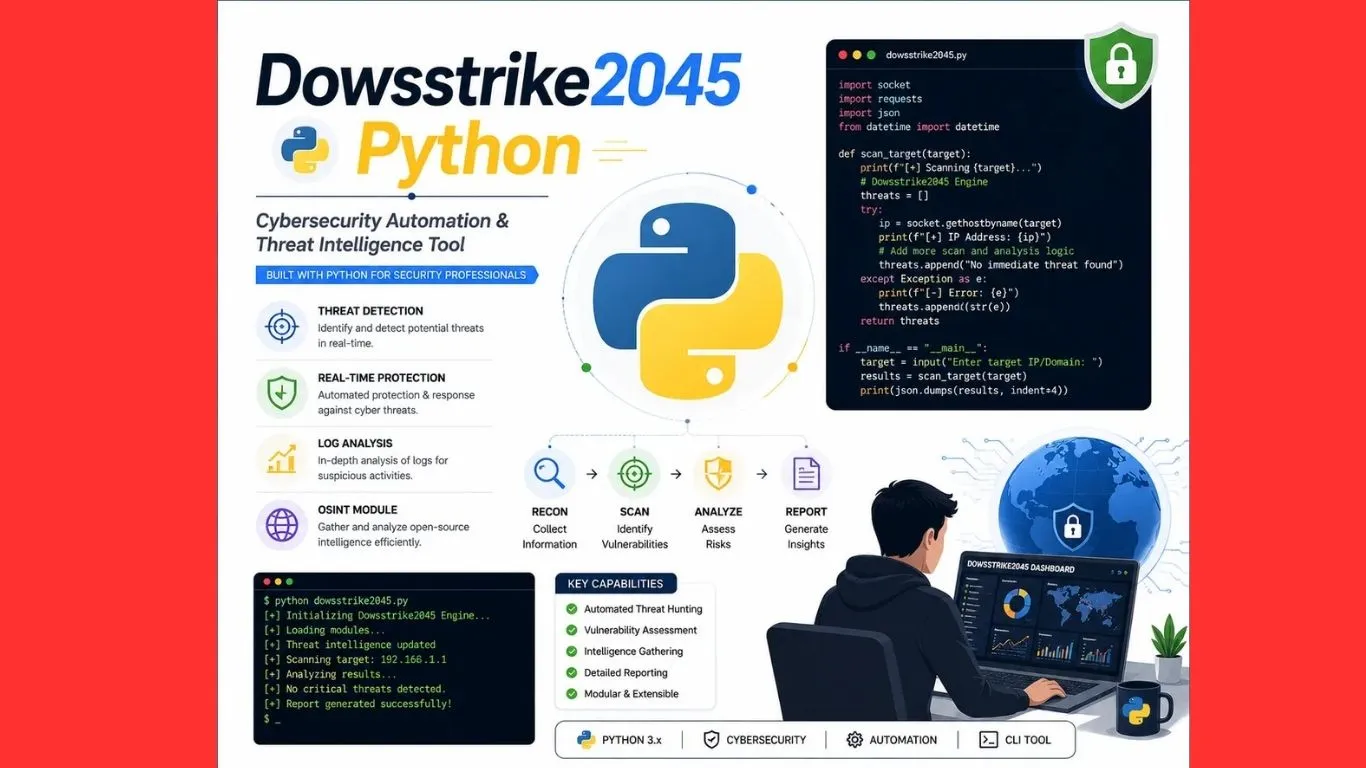Toggle the Modular & Extensible checkmark
Screen dimensions: 1366x768
click(x=572, y=694)
